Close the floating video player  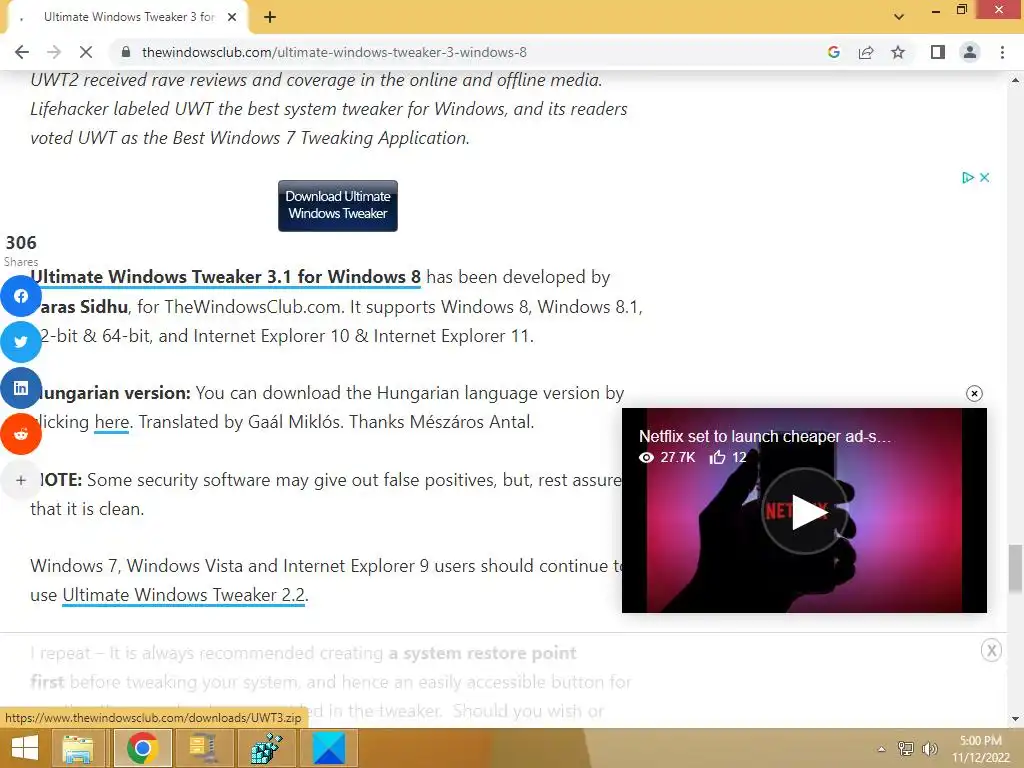pyautogui.click(x=974, y=393)
